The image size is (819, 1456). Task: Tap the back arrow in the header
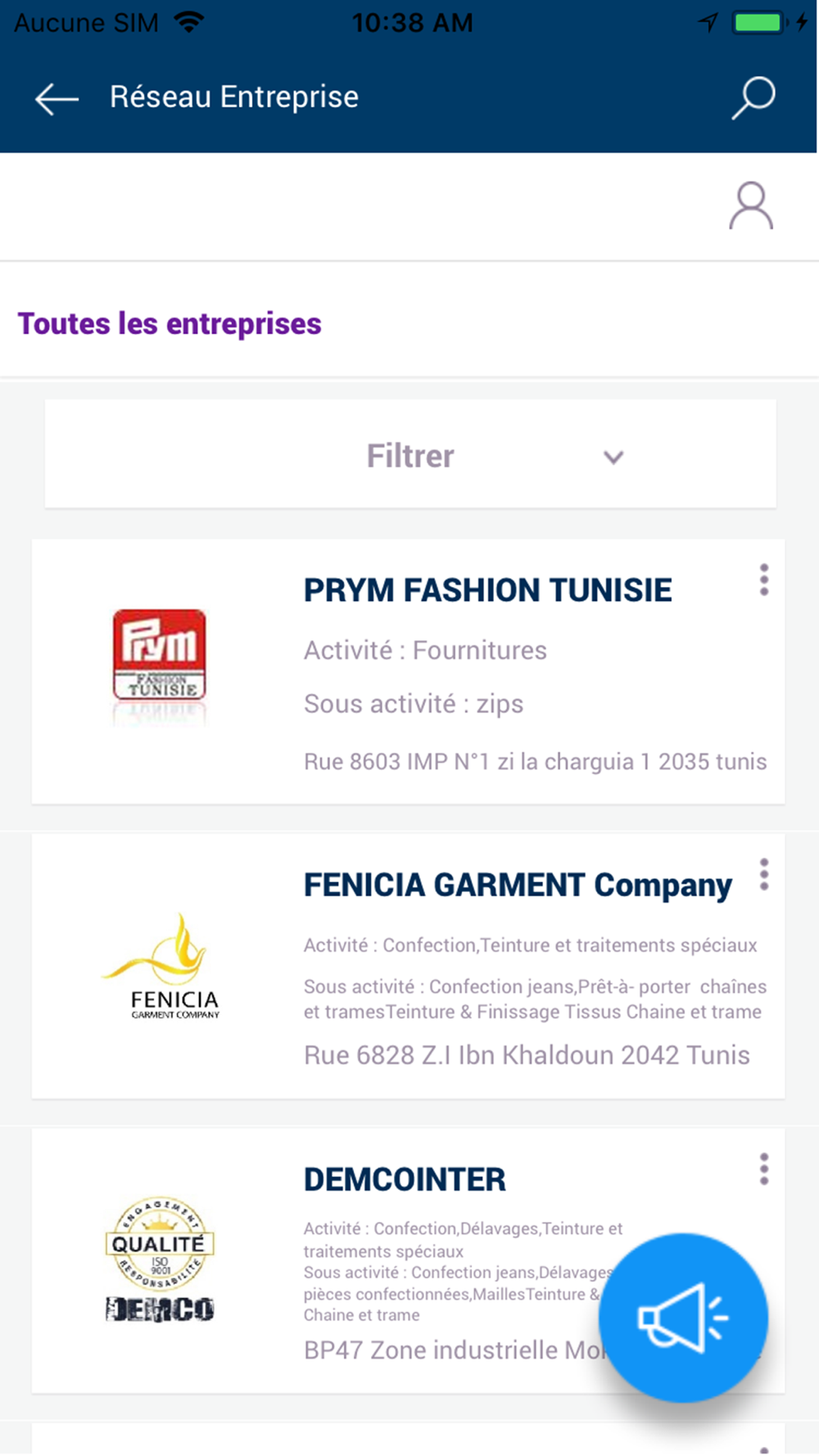tap(57, 99)
